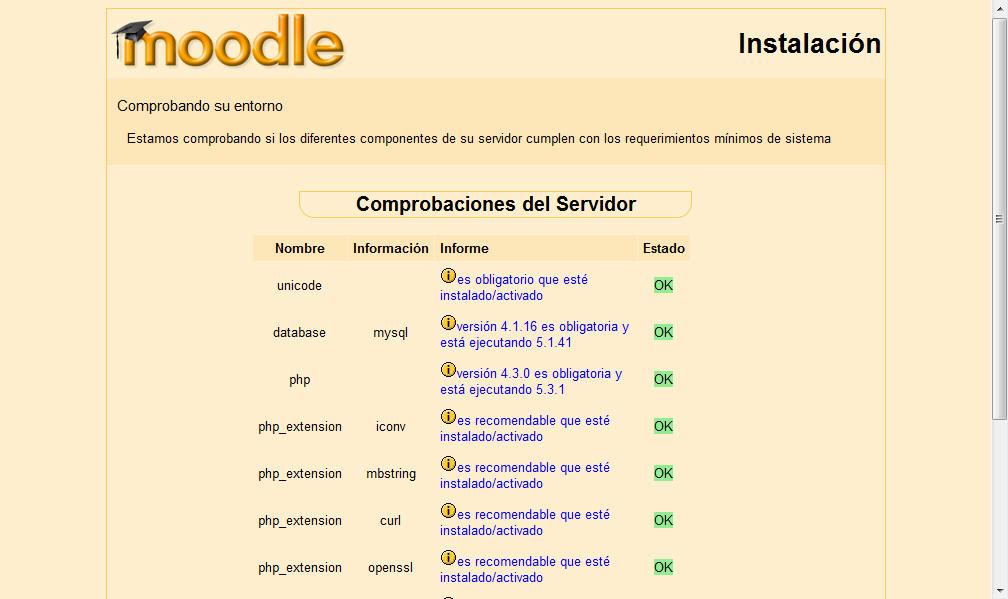The width and height of the screenshot is (1008, 599).
Task: Click the vertical scrollbar thumb
Action: click(999, 218)
